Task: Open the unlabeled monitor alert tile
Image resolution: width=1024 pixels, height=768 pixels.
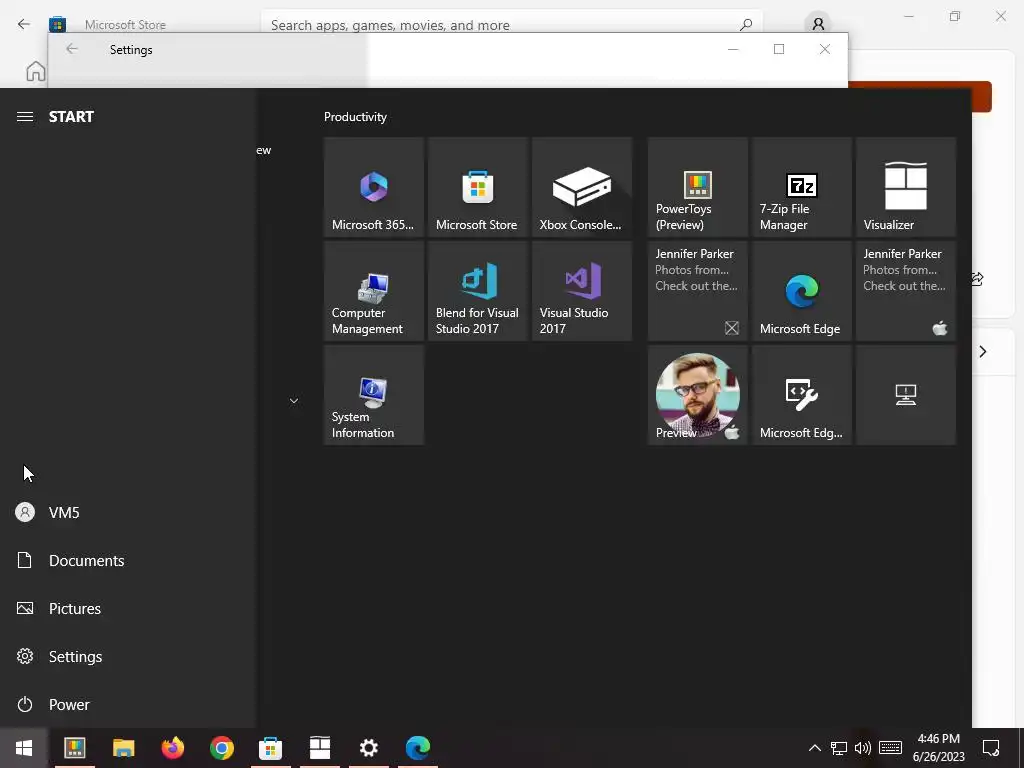Action: [x=906, y=395]
